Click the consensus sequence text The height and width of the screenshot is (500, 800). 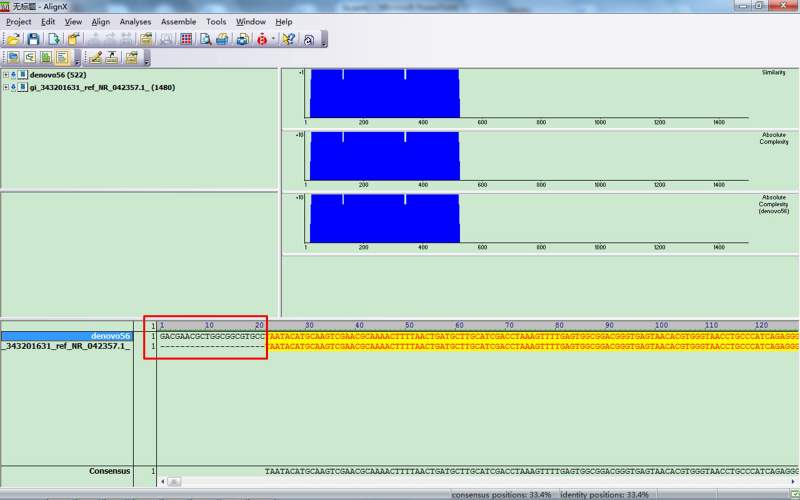point(531,471)
